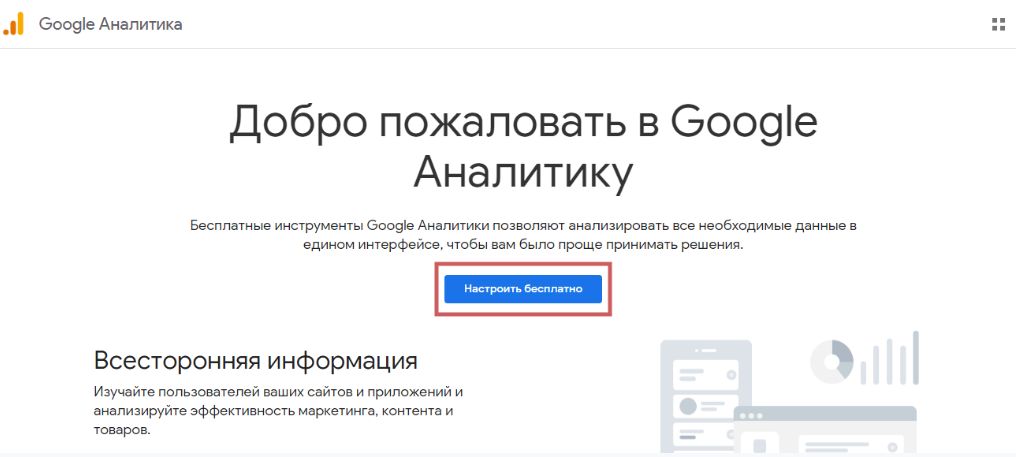Click the content card inside browser mockup

point(850,445)
